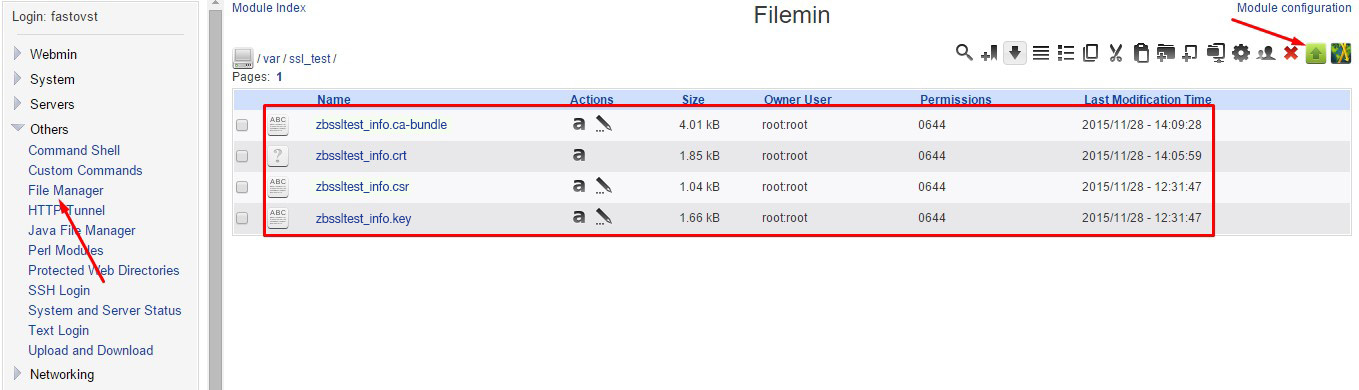The height and width of the screenshot is (390, 1359).
Task: Open File Manager in the sidebar
Action: tap(66, 190)
